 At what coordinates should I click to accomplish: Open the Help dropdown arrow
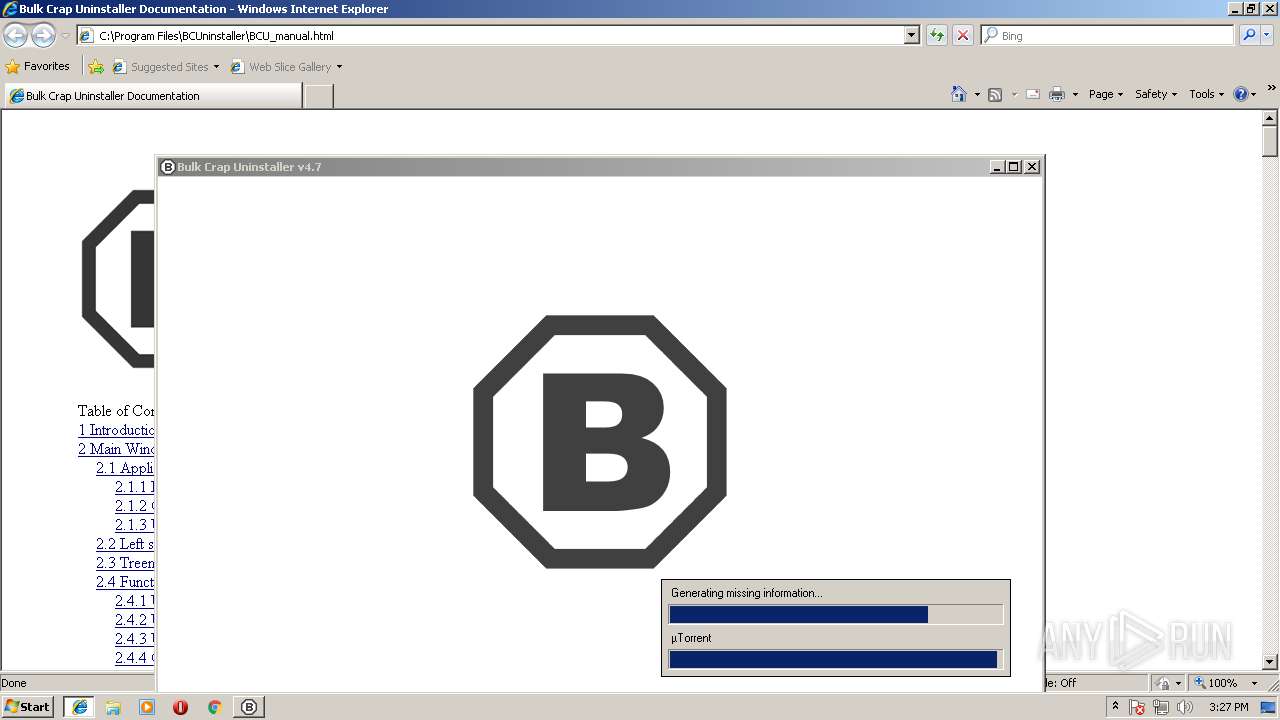1254,94
